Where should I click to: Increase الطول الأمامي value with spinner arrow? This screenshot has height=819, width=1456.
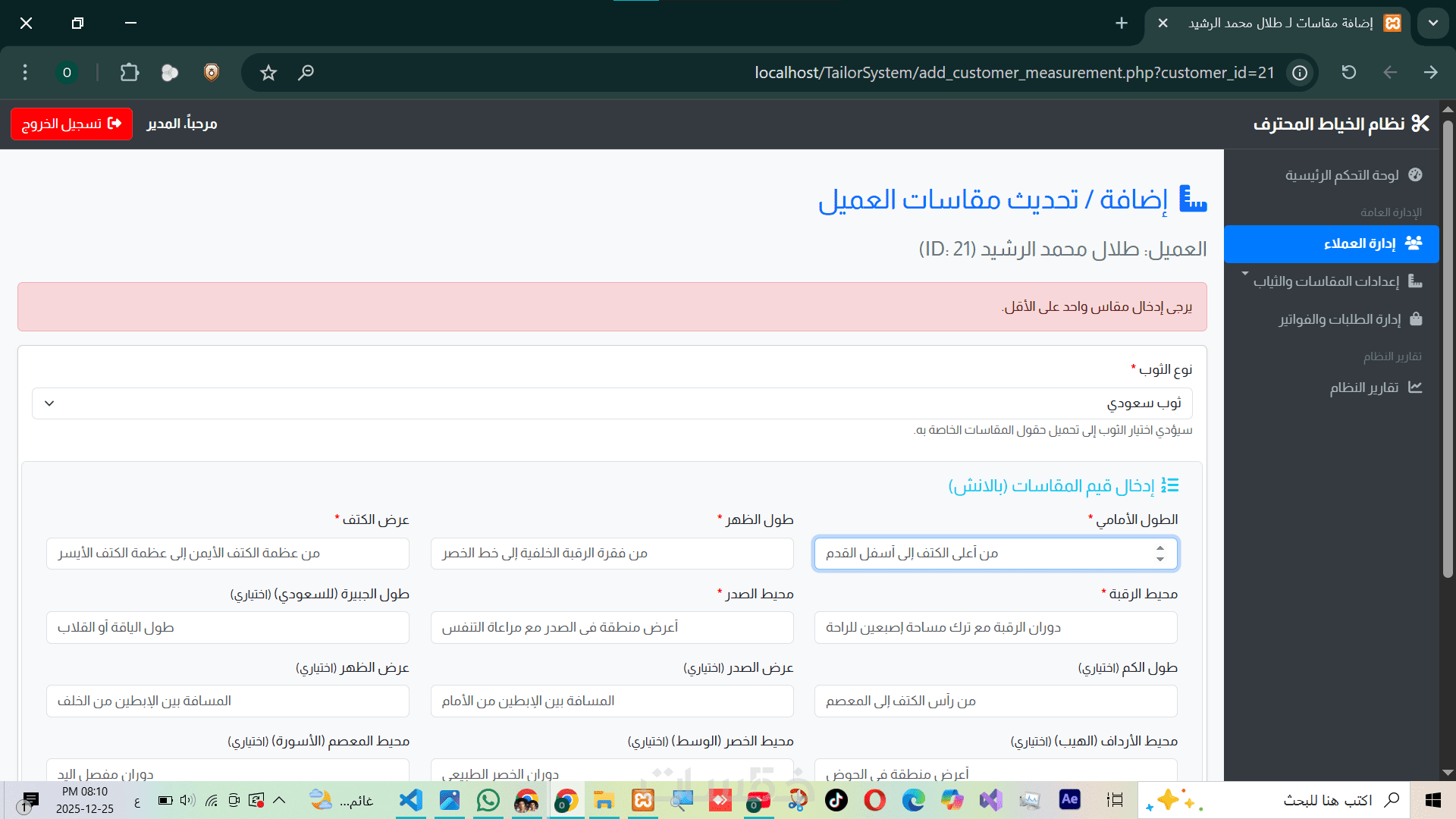(1159, 548)
